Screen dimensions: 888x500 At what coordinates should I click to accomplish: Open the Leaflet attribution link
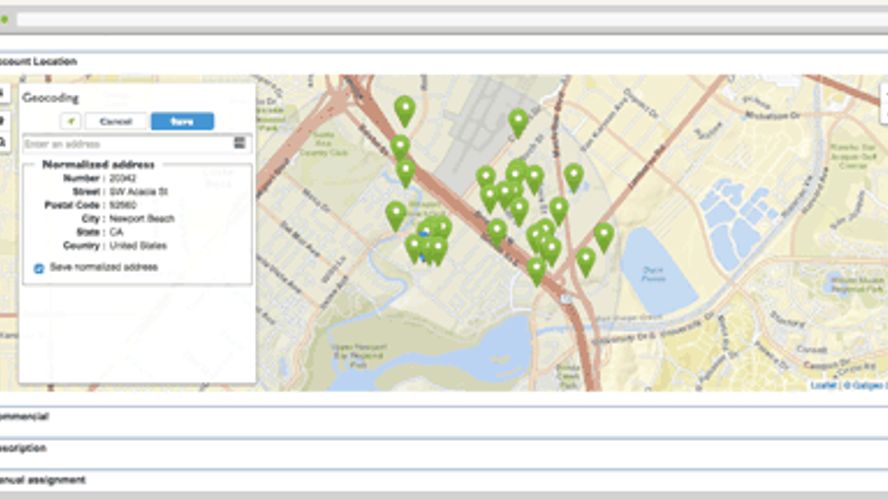click(x=822, y=384)
